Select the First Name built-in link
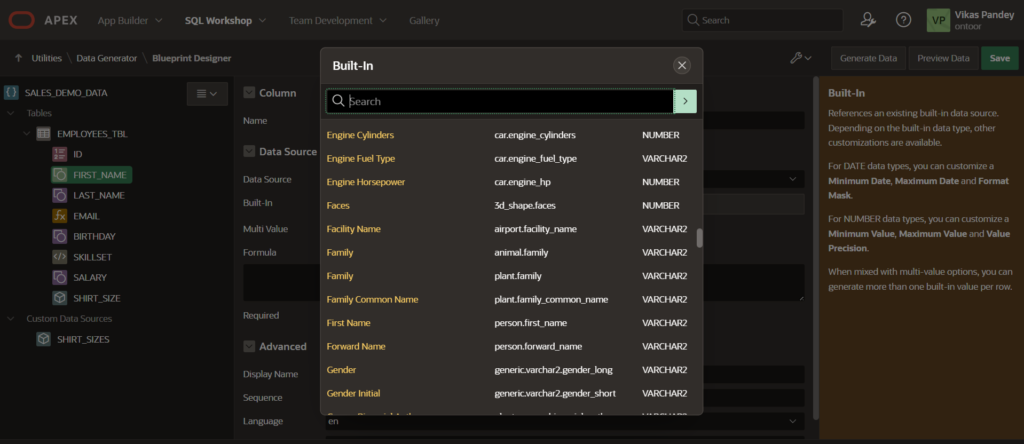 click(x=348, y=323)
